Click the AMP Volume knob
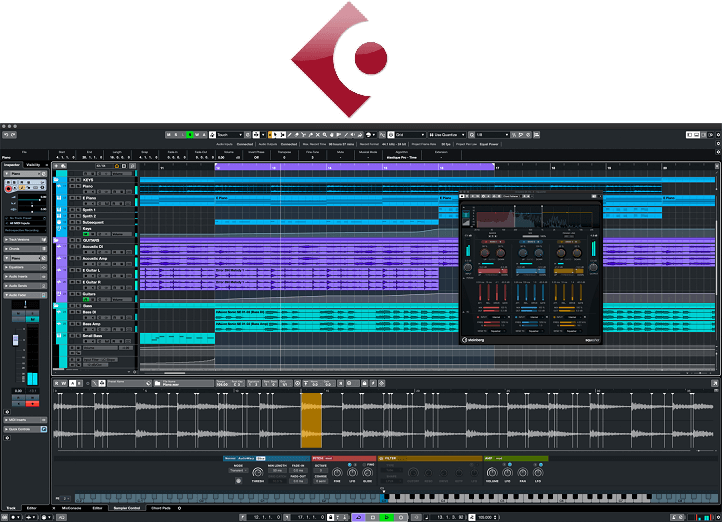This screenshot has height=522, width=722. click(x=492, y=472)
